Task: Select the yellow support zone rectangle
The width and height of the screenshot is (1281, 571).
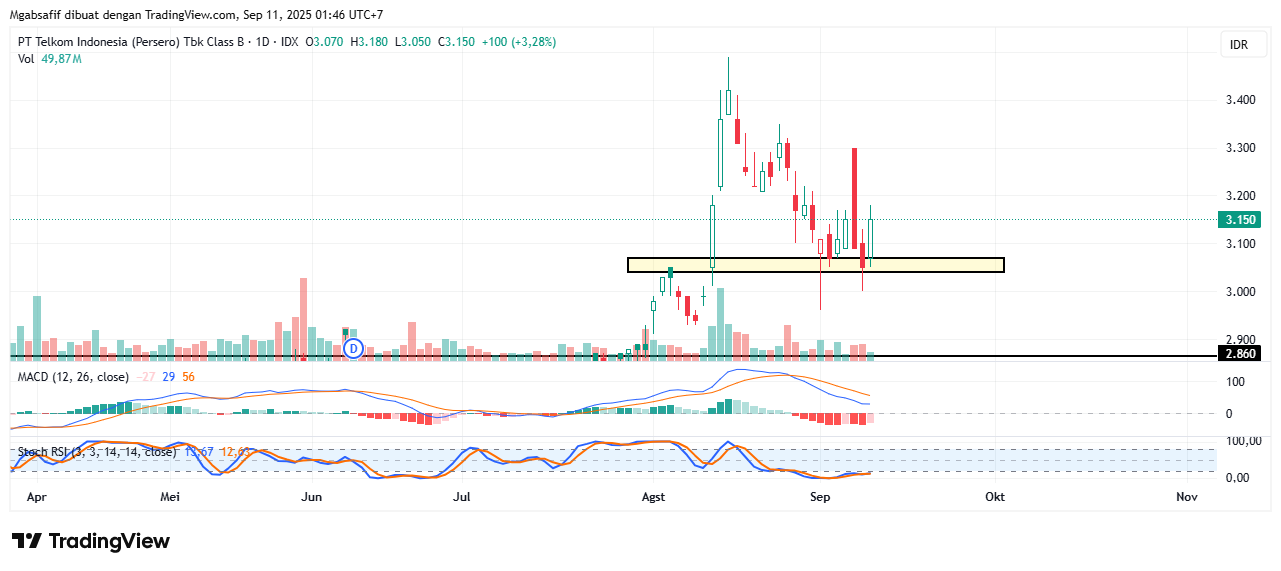Action: pyautogui.click(x=815, y=265)
